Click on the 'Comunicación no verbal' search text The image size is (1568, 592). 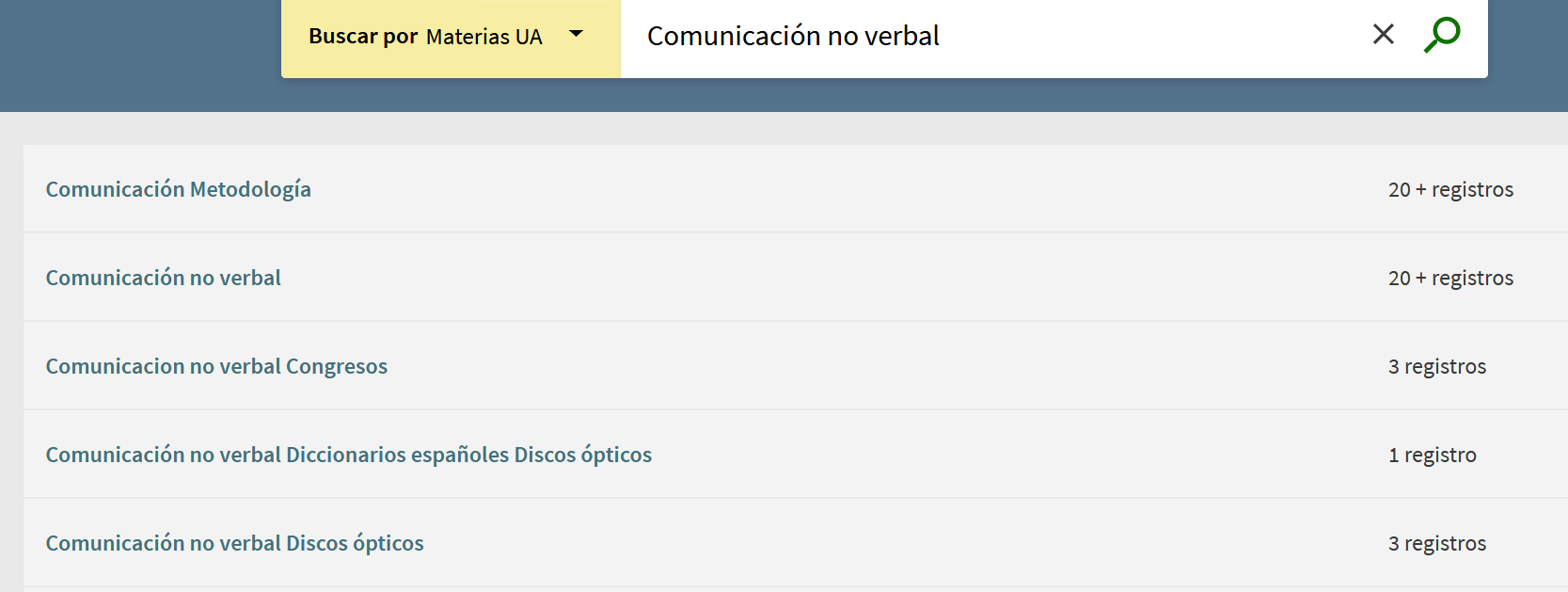[793, 37]
